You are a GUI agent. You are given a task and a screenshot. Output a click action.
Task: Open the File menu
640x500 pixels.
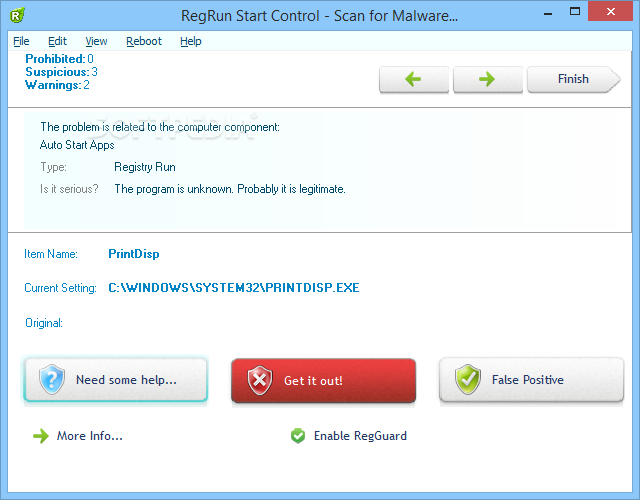pyautogui.click(x=21, y=41)
